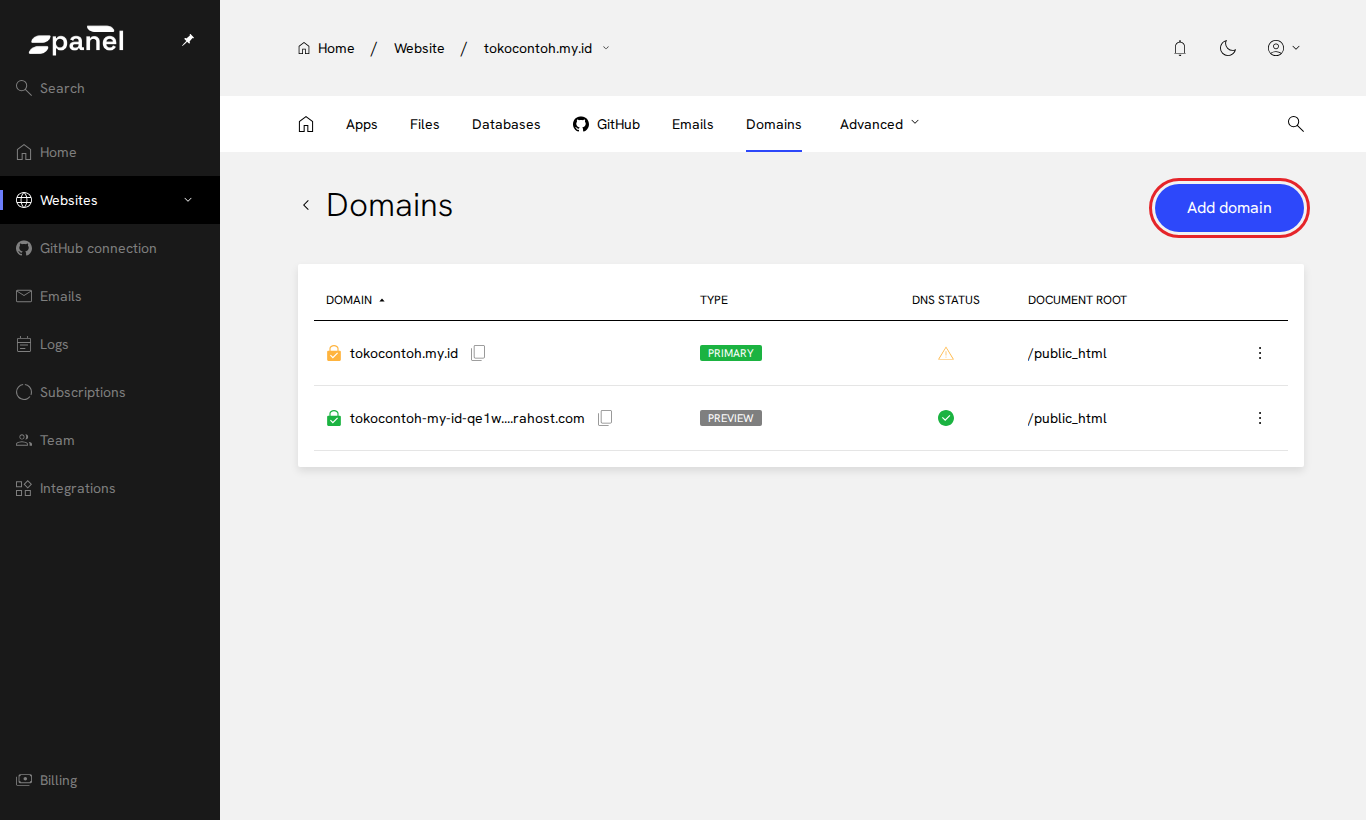The image size is (1366, 820).
Task: Open Billing in the sidebar
Action: [x=110, y=780]
